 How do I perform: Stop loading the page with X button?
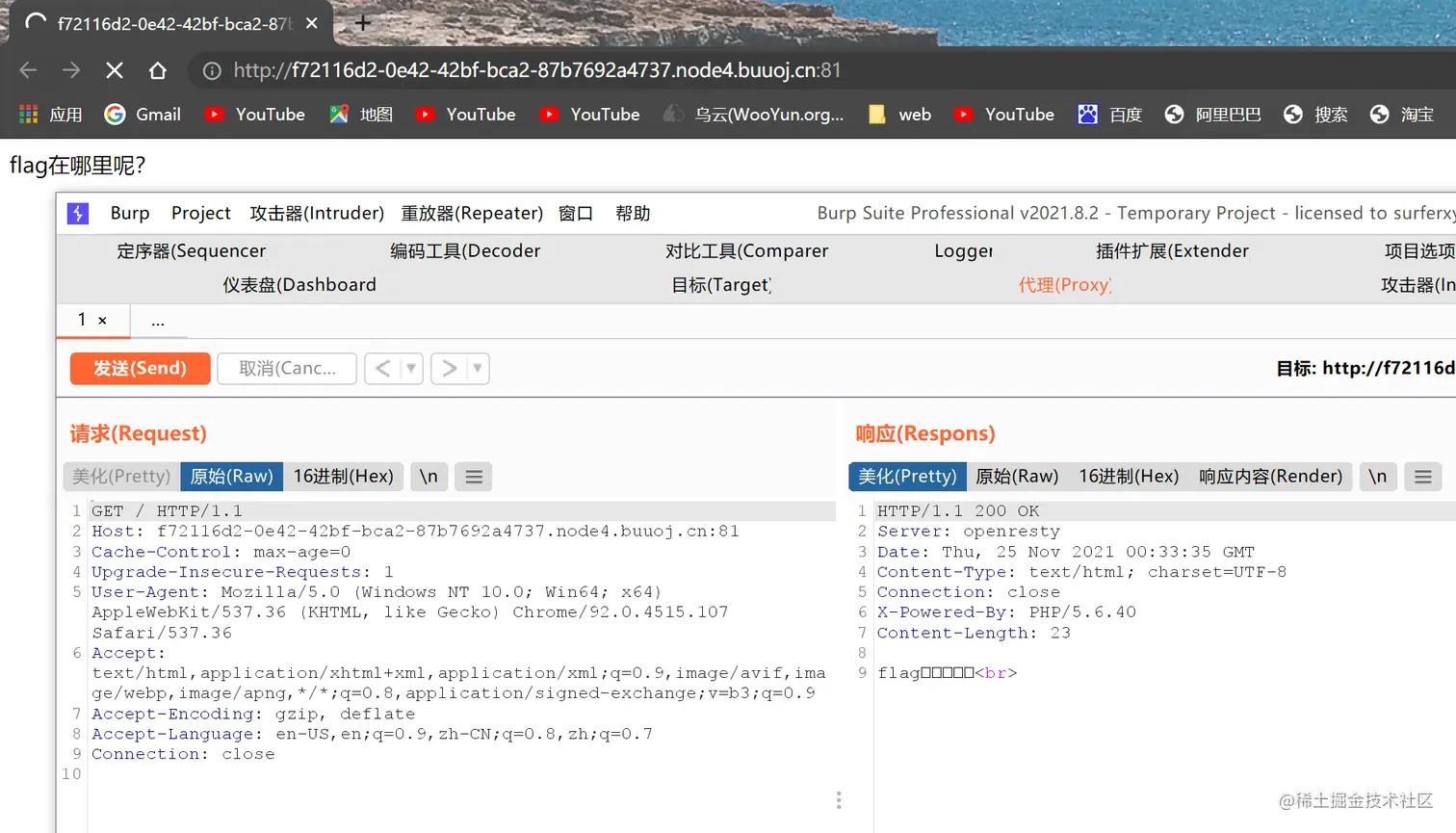pos(115,70)
